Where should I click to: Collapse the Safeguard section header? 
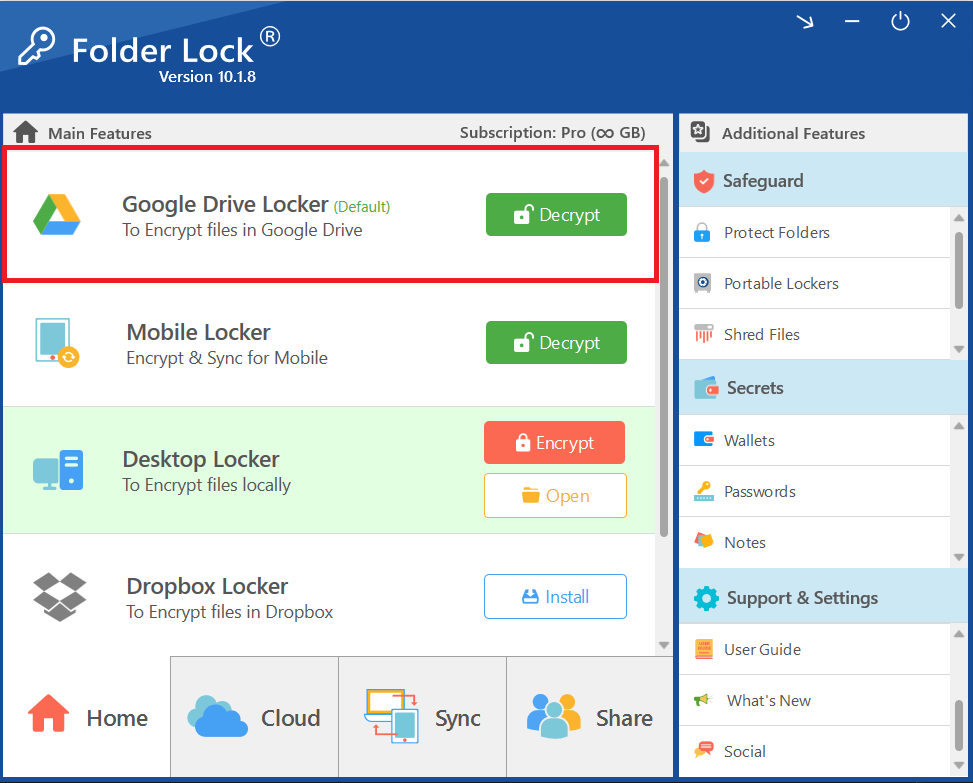(823, 181)
